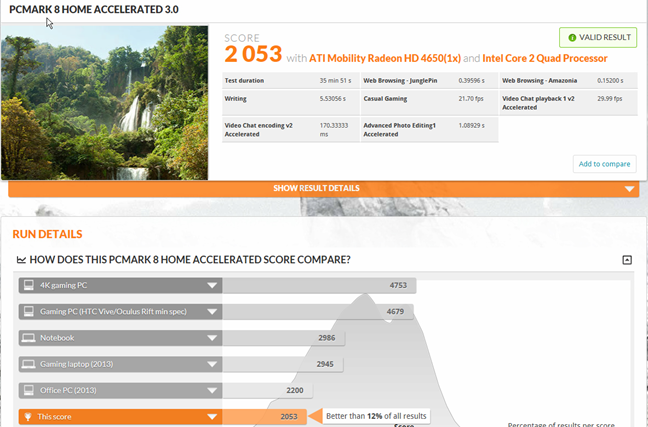Screen dimensions: 648x427
Task: Click the Video Chat encoding v2 Accelerated label
Action: pyautogui.click(x=258, y=130)
